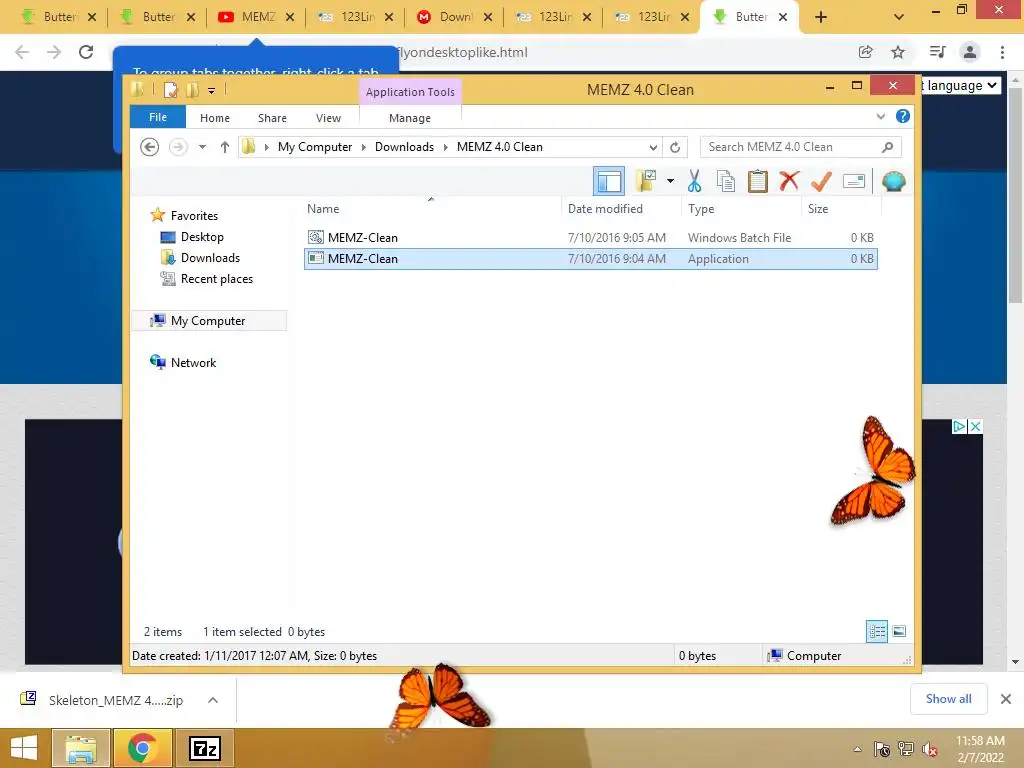Open Chrome's media control icon

click(937, 52)
